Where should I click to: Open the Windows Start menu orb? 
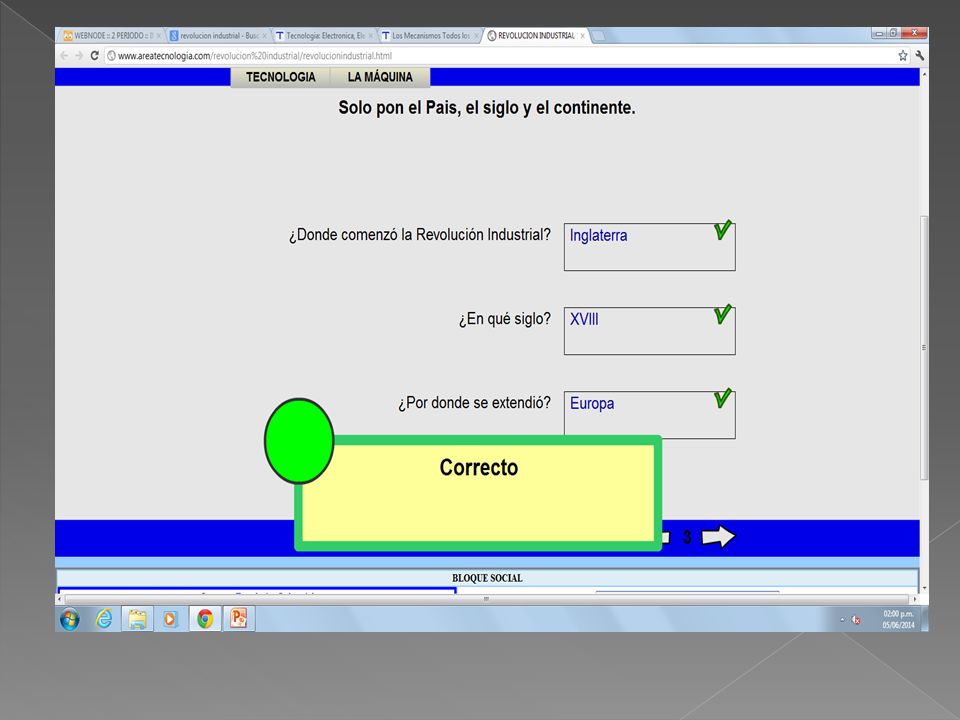coord(70,620)
